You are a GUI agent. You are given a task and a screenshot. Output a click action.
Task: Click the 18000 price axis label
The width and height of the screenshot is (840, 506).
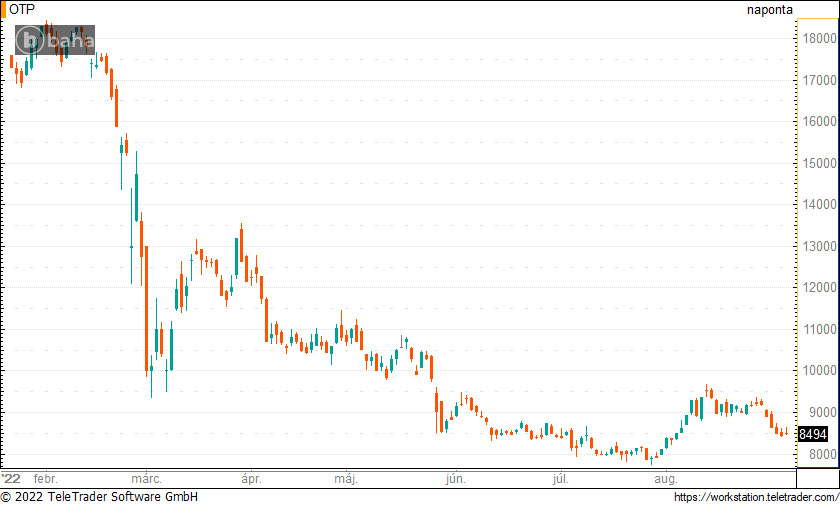[x=819, y=38]
